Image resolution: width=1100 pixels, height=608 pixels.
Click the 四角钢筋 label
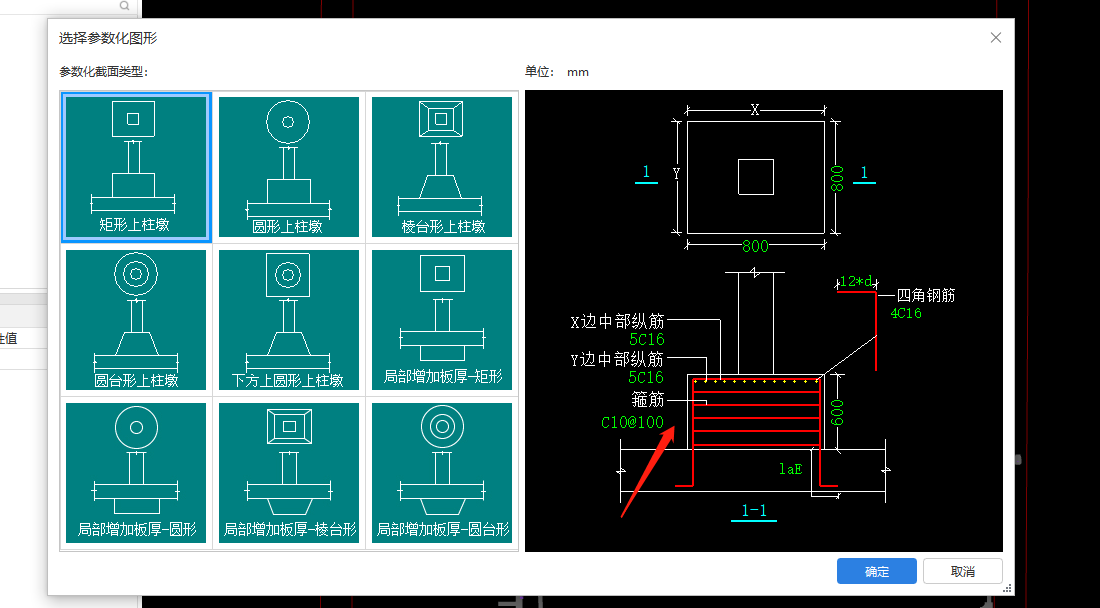(x=925, y=295)
